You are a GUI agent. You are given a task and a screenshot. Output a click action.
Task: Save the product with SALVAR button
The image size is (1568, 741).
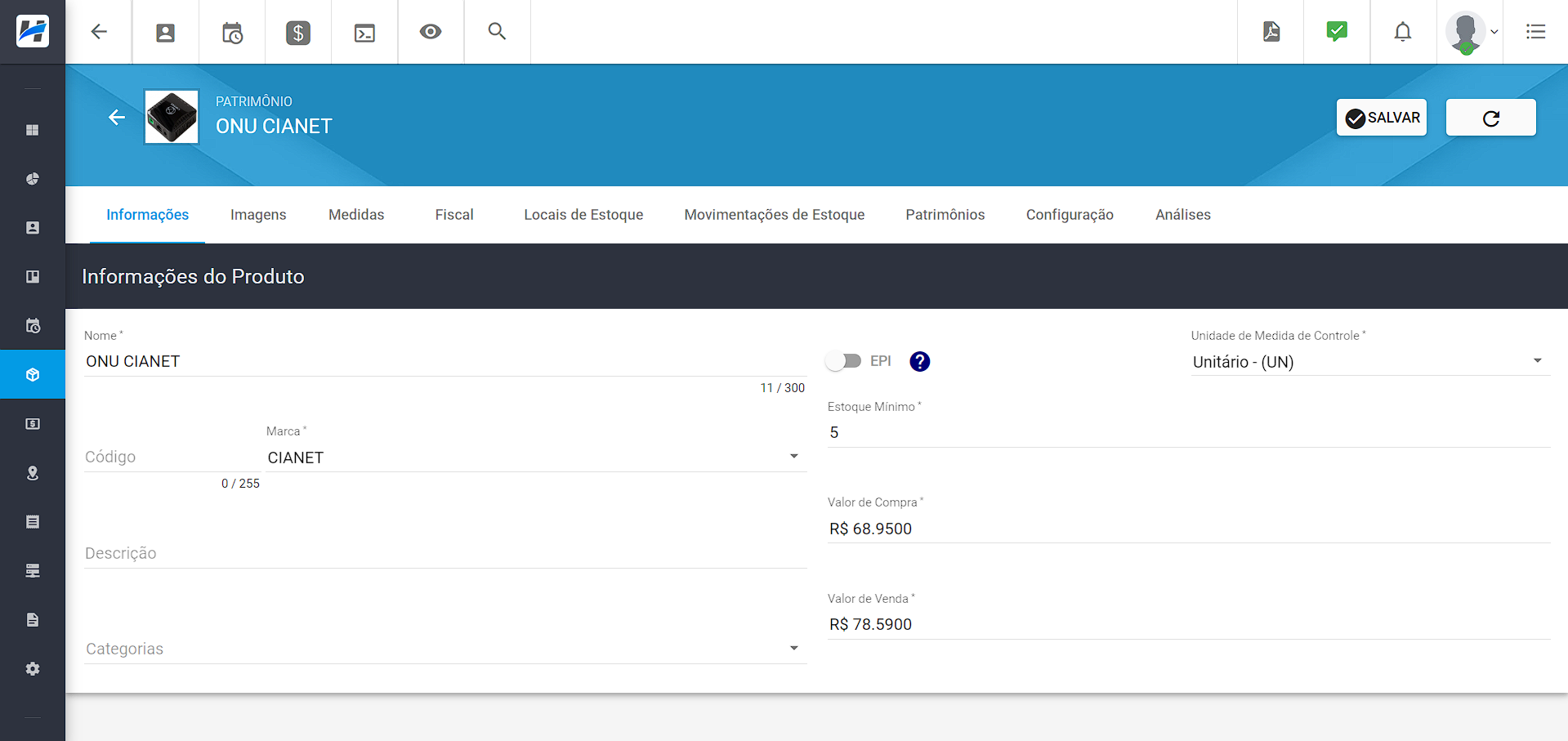1382,118
